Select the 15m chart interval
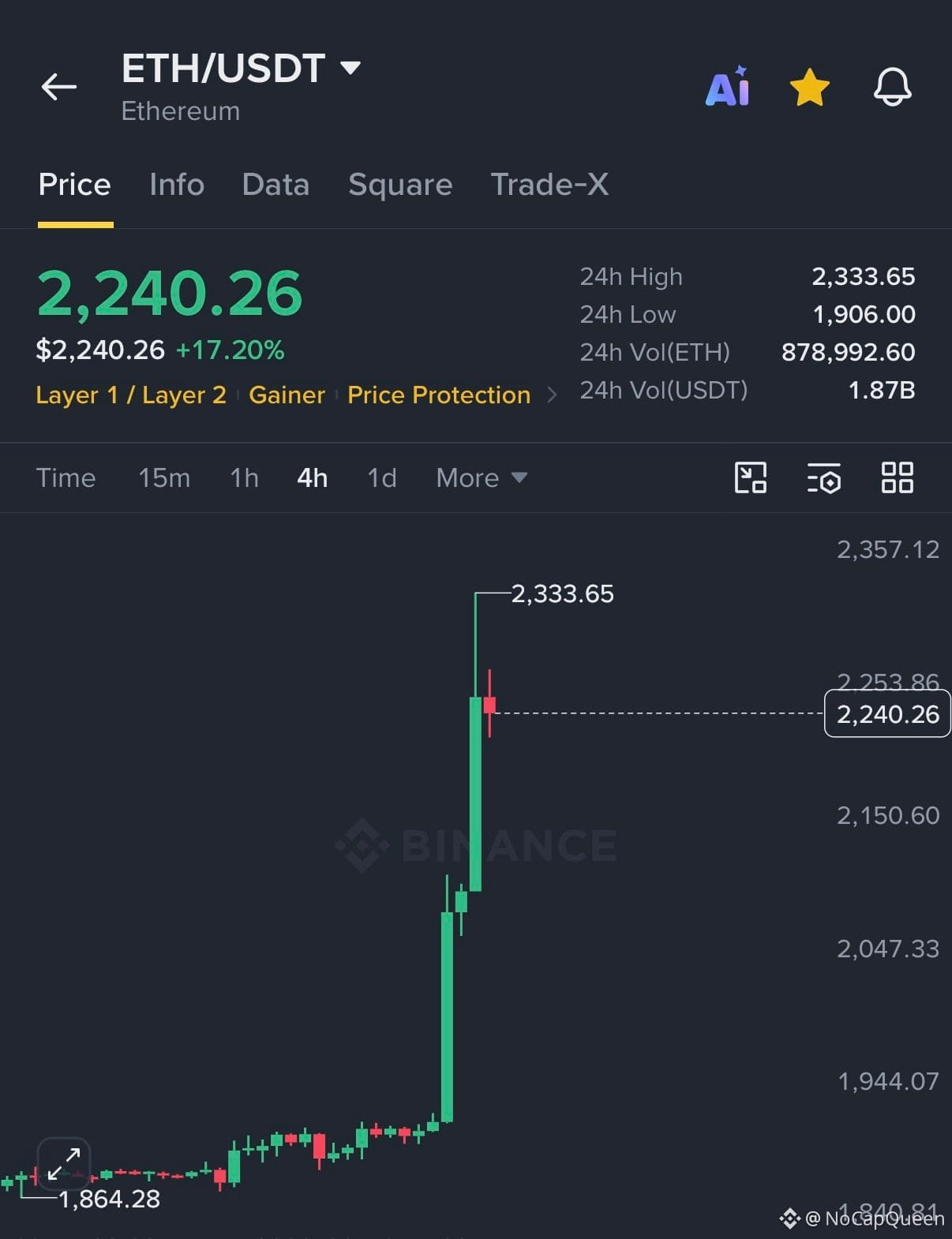The height and width of the screenshot is (1239, 952). click(x=164, y=477)
